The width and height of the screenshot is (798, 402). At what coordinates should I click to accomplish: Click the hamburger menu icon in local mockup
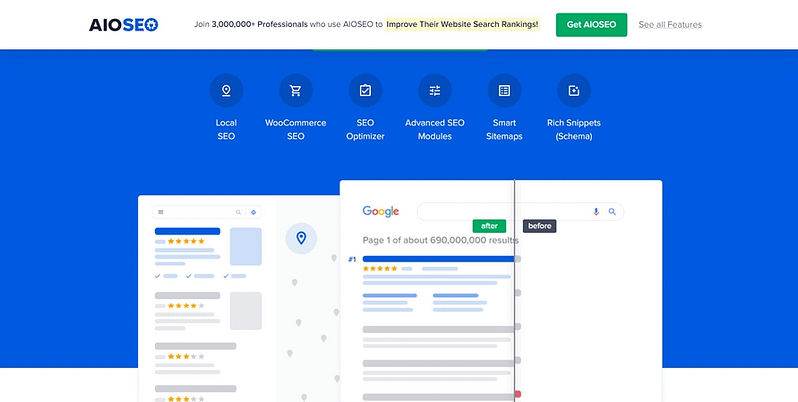161,212
